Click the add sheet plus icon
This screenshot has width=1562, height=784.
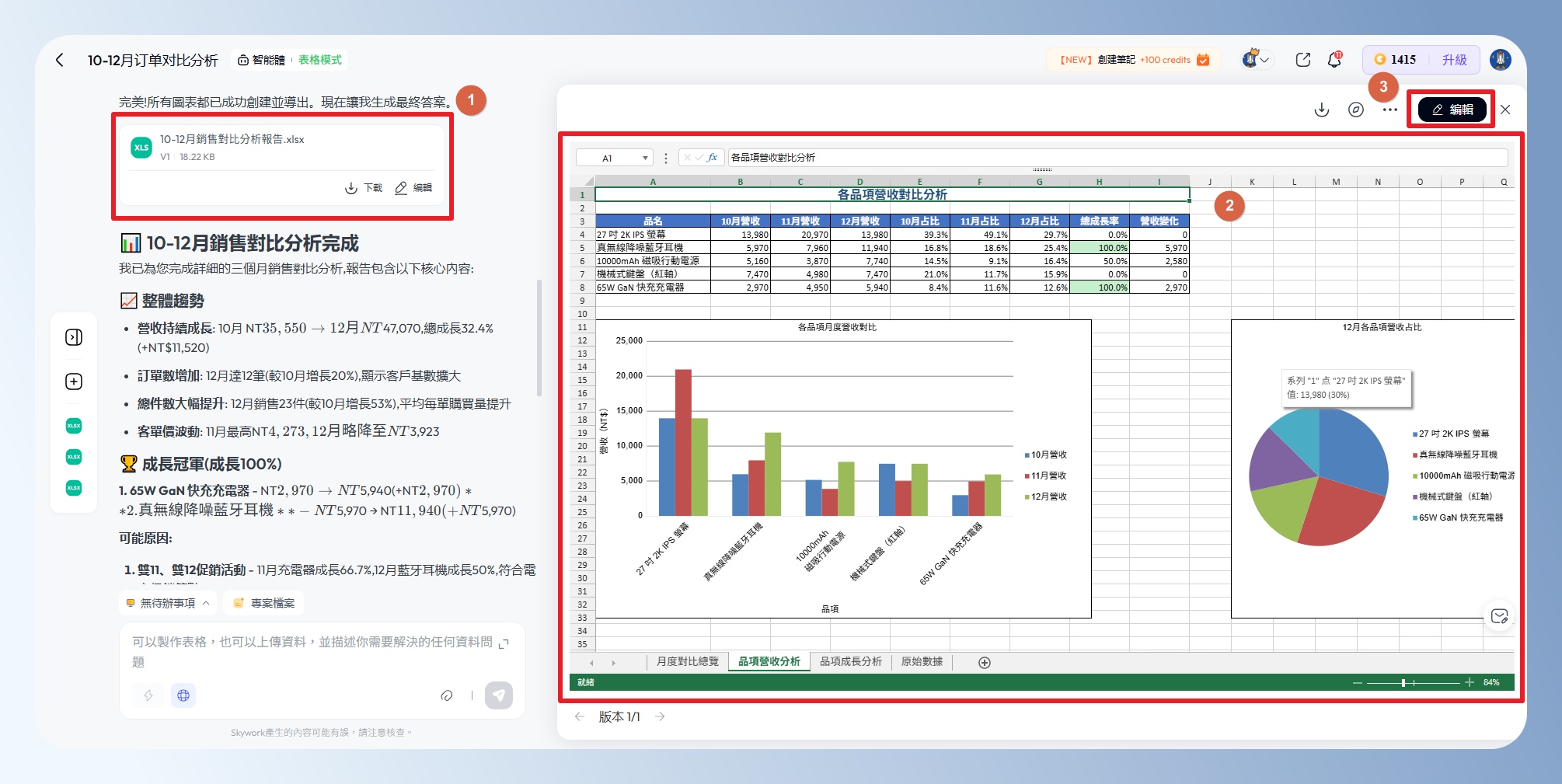click(984, 663)
